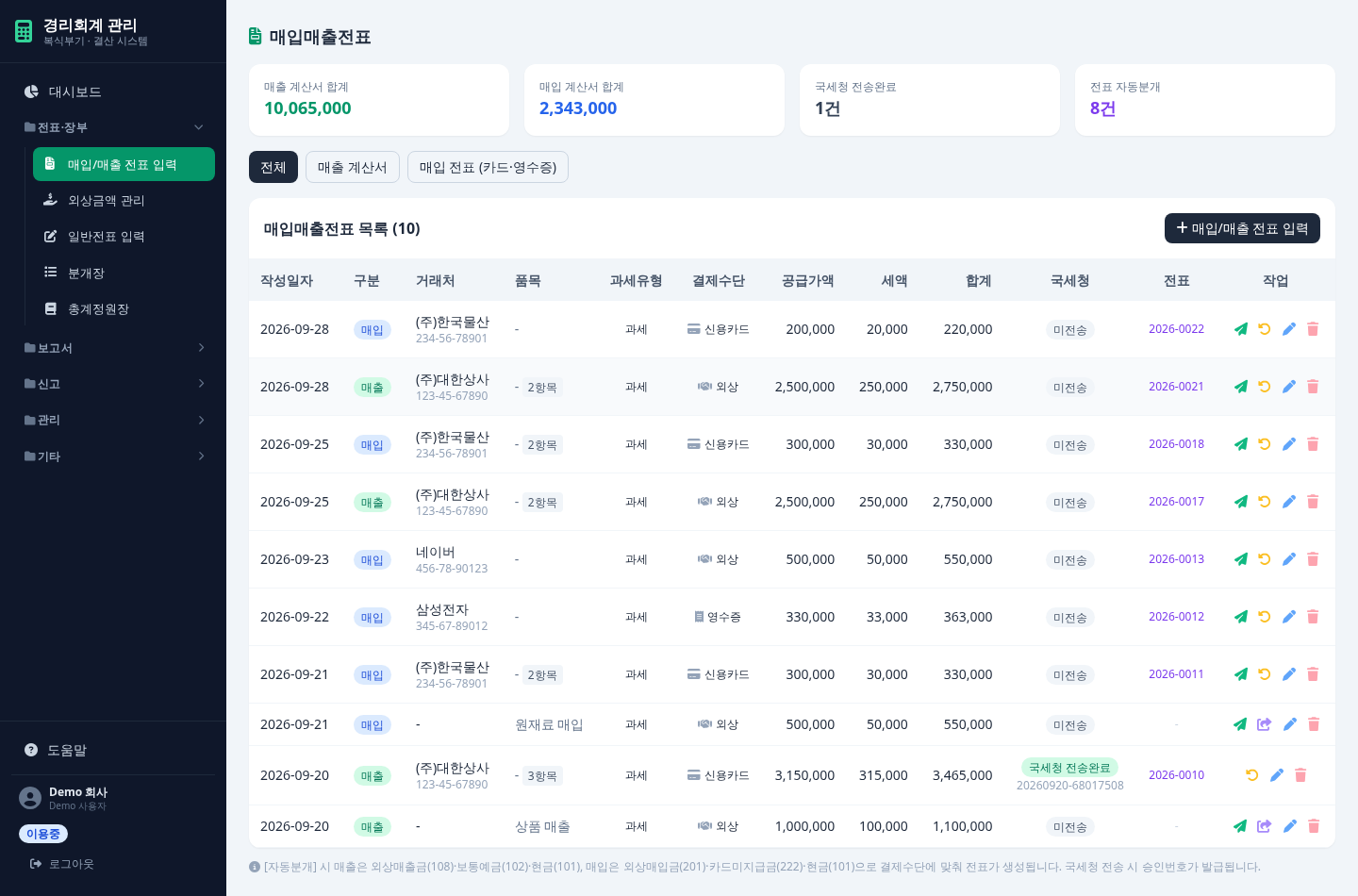Open voucher link 2026-0010
Viewport: 1358px width, 896px height.
click(x=1176, y=775)
